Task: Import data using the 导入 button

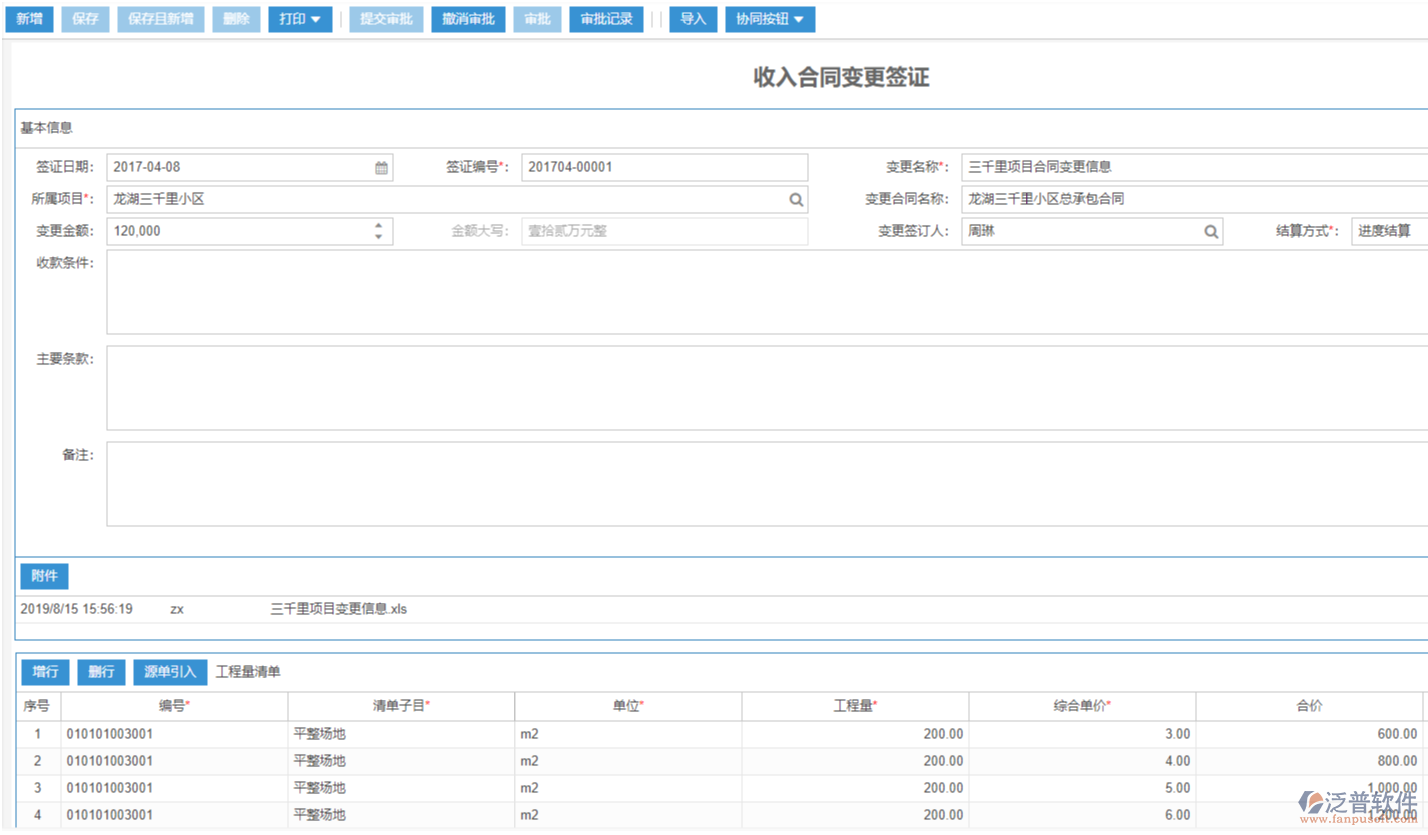Action: coord(693,18)
